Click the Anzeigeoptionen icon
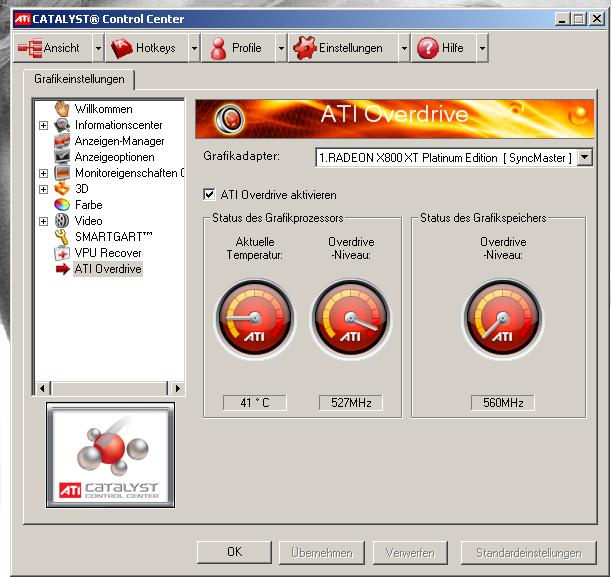 (x=62, y=157)
